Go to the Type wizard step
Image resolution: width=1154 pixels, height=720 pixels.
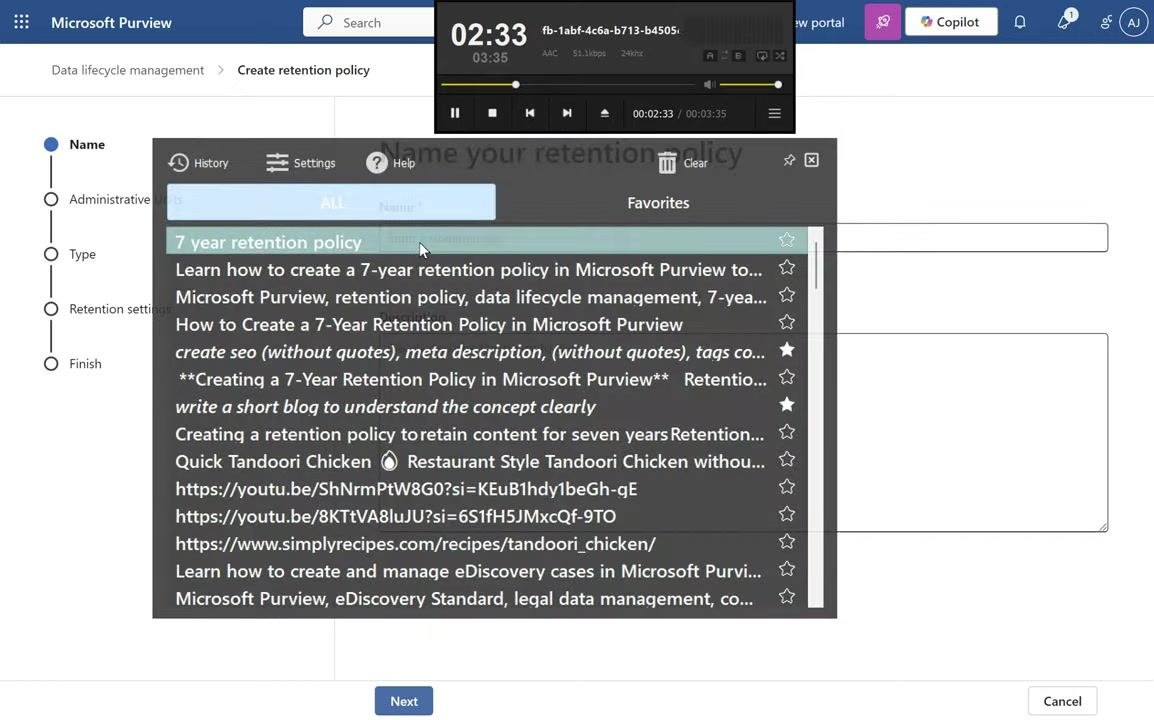tap(70, 254)
